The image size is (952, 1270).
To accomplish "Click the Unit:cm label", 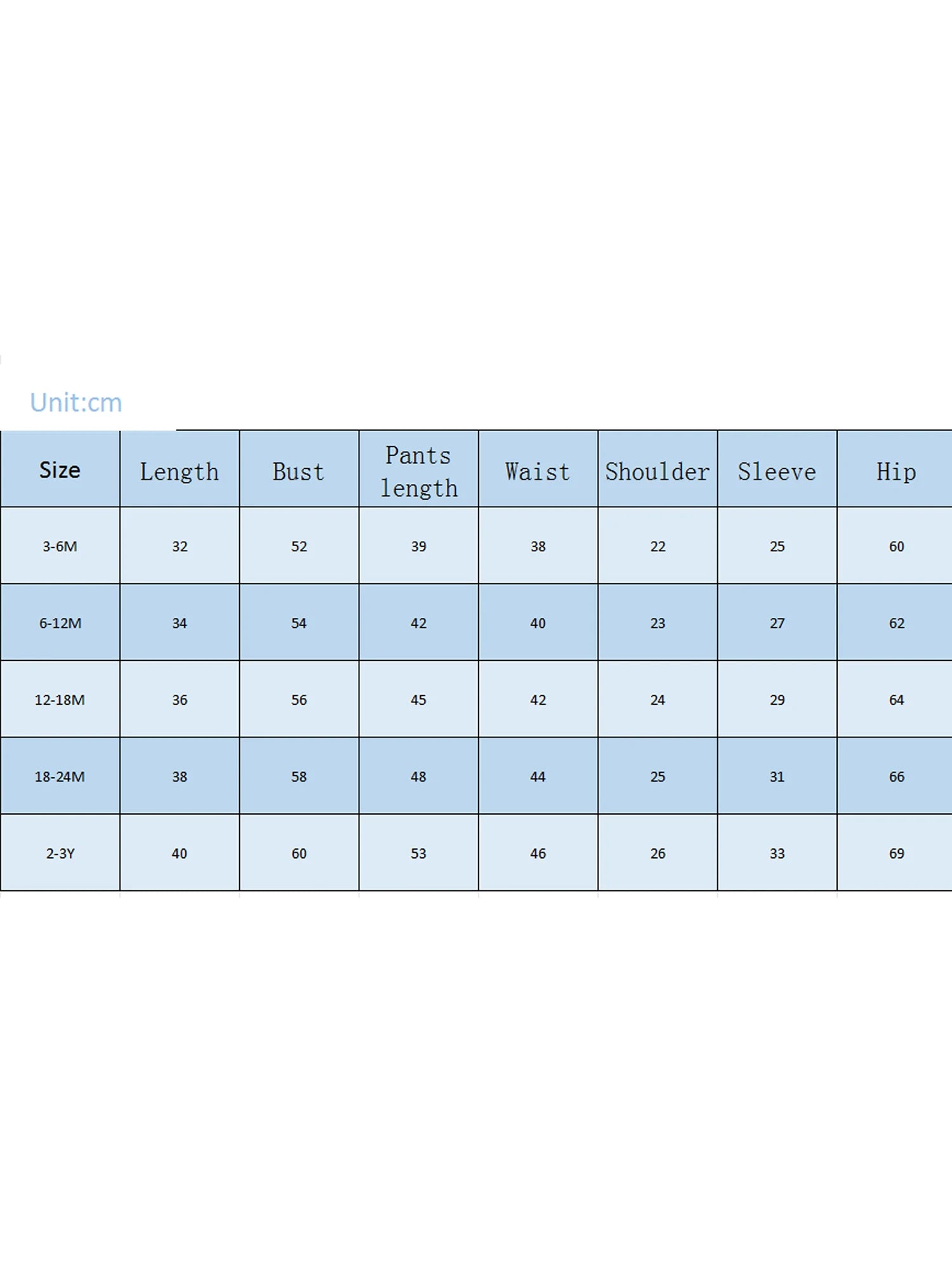I will (76, 403).
